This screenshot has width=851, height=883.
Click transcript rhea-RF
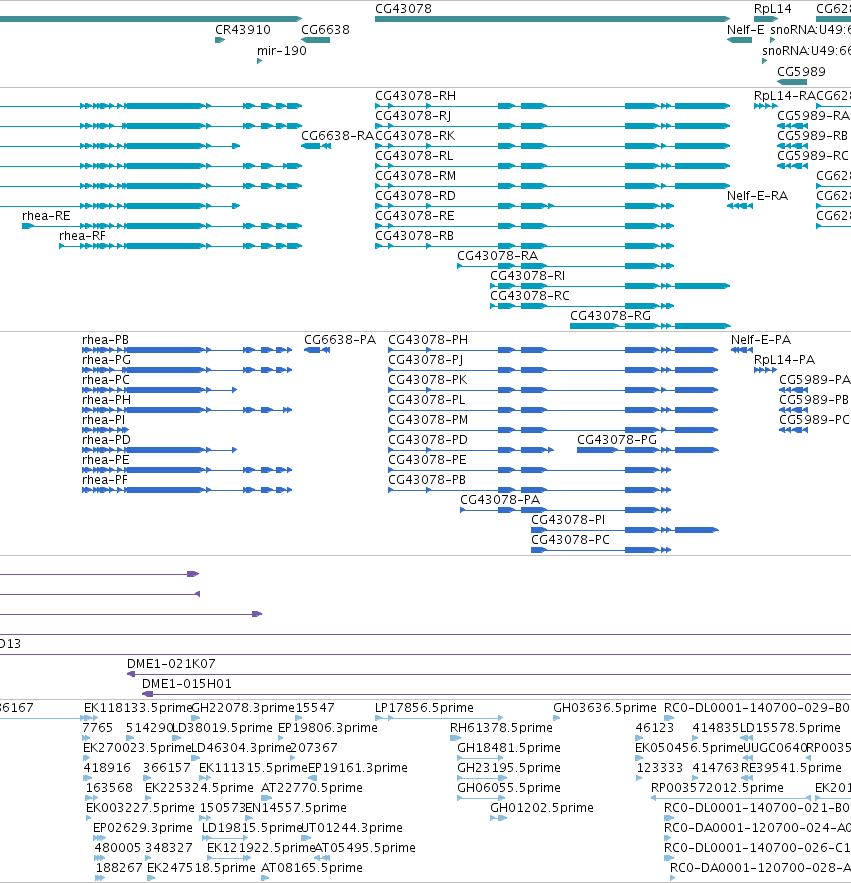point(82,236)
